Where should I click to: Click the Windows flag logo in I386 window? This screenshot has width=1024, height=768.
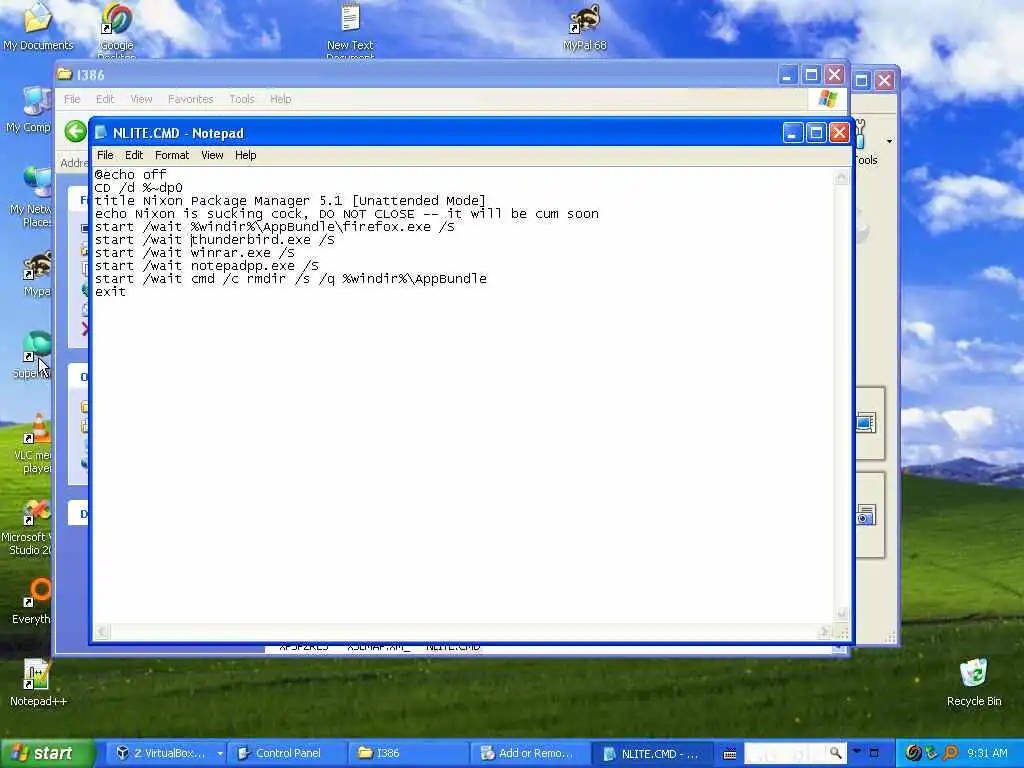pos(827,99)
